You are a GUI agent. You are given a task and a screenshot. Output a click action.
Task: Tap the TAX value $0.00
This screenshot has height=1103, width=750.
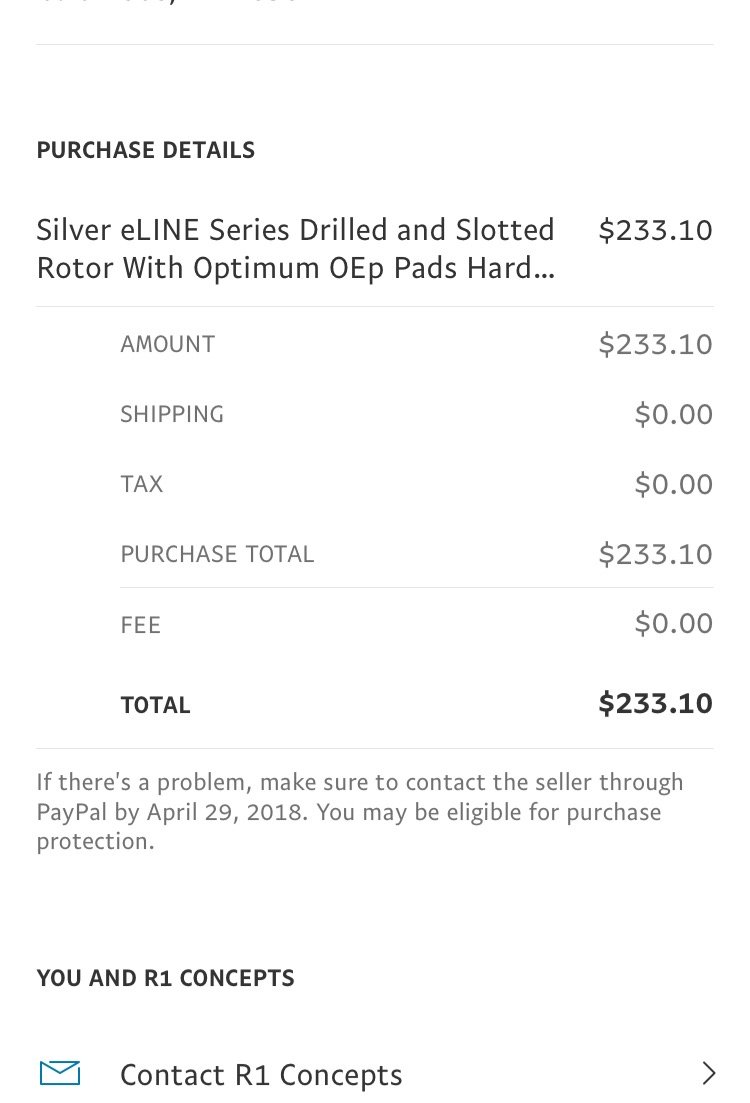point(673,484)
